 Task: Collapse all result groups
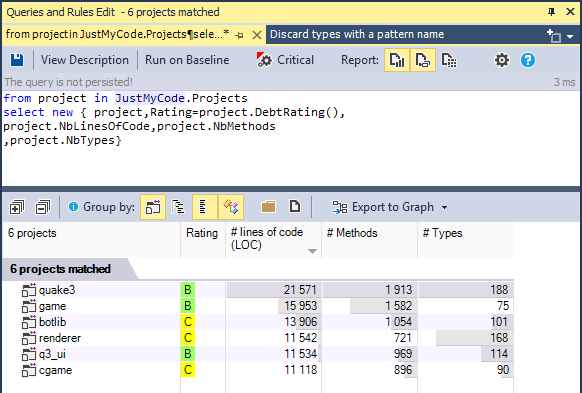click(43, 207)
